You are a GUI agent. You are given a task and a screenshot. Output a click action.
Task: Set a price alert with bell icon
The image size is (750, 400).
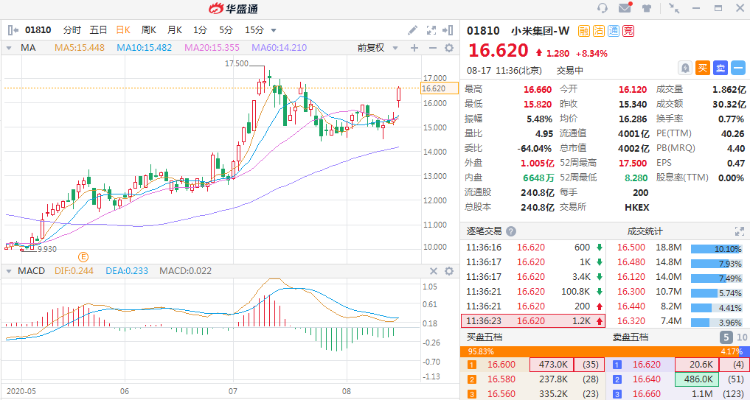click(x=685, y=68)
